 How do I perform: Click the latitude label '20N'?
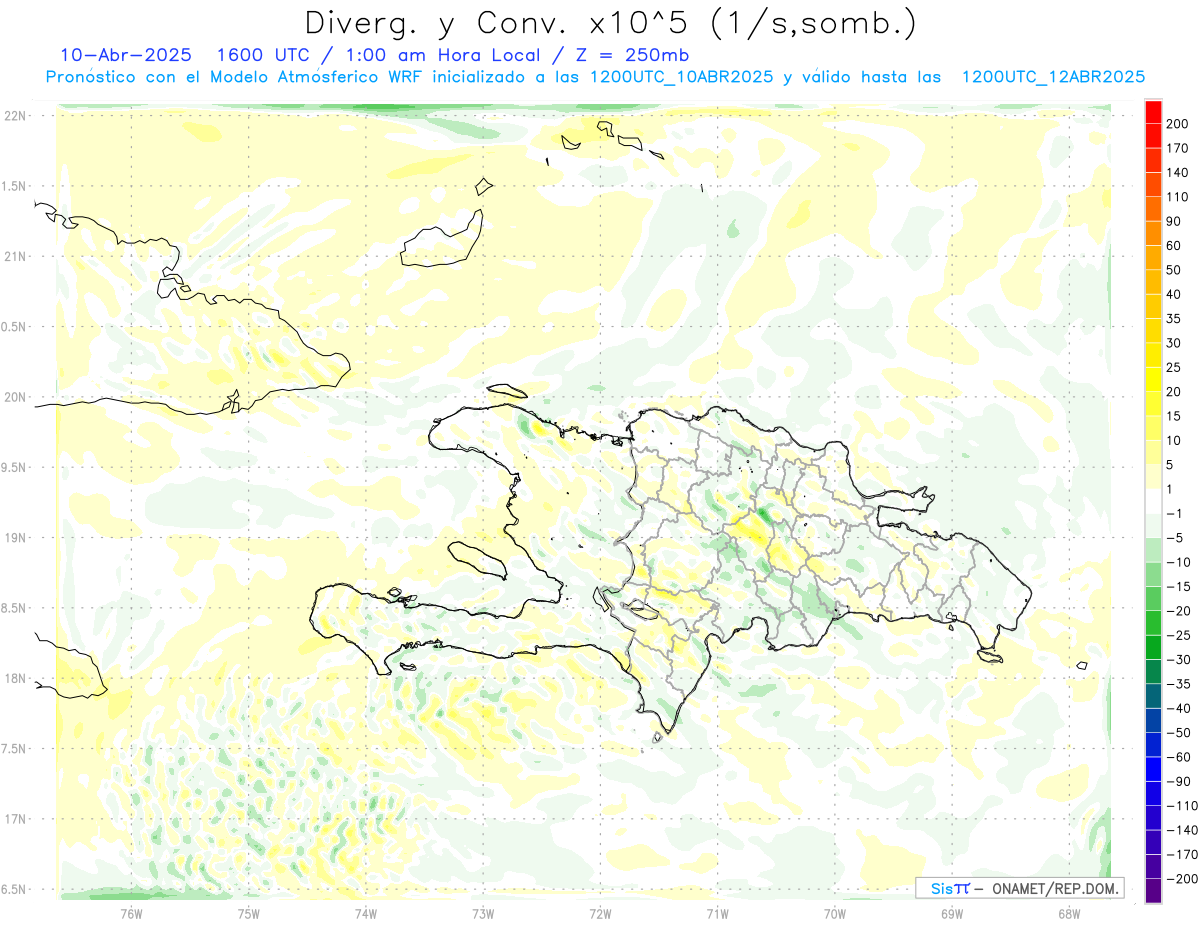point(14,397)
